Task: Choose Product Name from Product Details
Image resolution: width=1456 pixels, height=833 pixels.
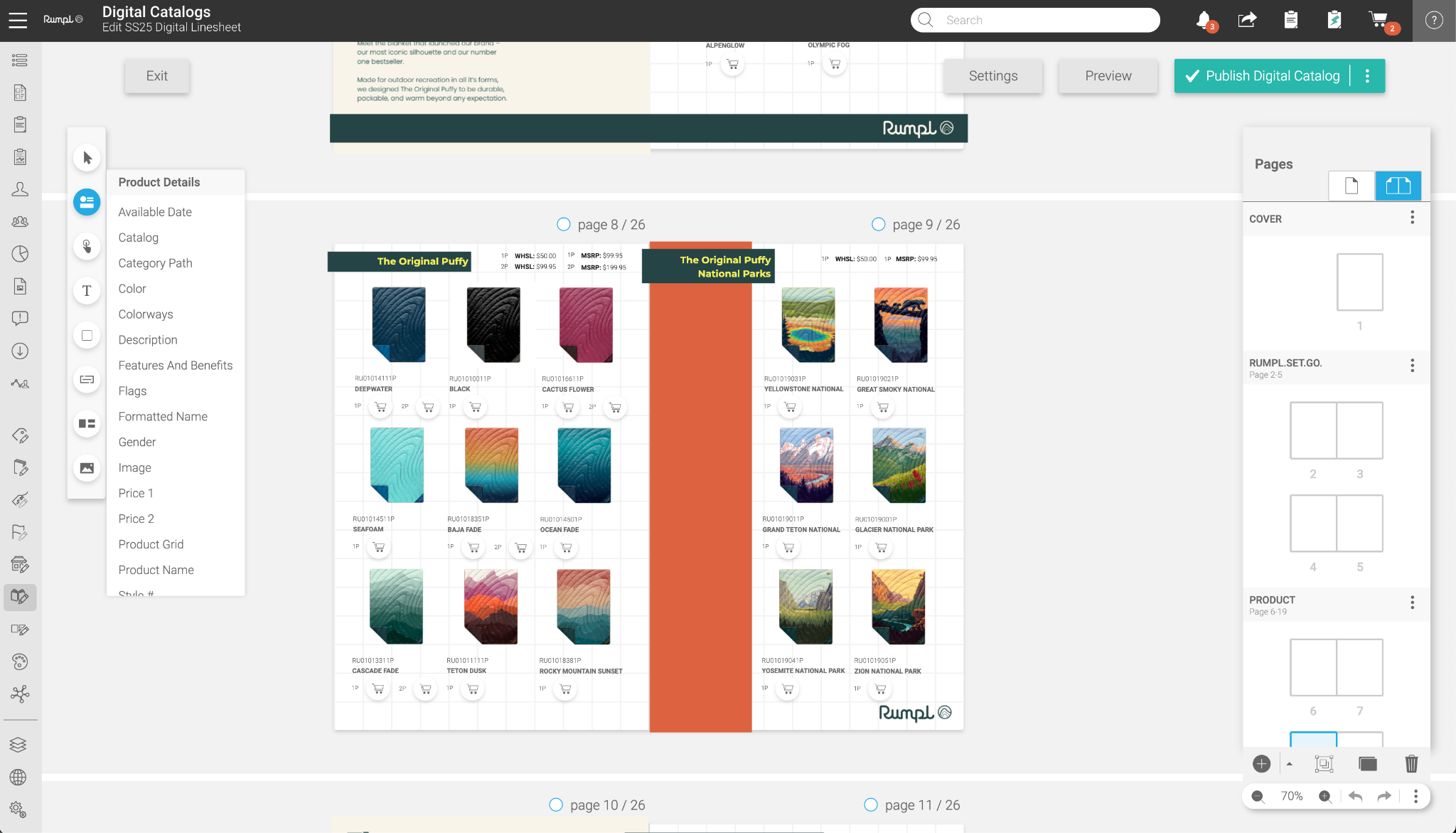Action: (x=156, y=571)
